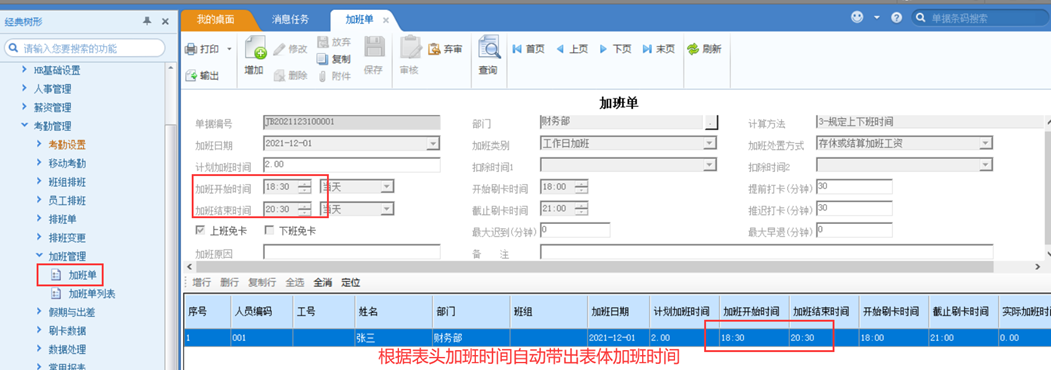Image resolution: width=1051 pixels, height=370 pixels.
Task: Click the 附件 attachment paperclip button
Action: 333,76
